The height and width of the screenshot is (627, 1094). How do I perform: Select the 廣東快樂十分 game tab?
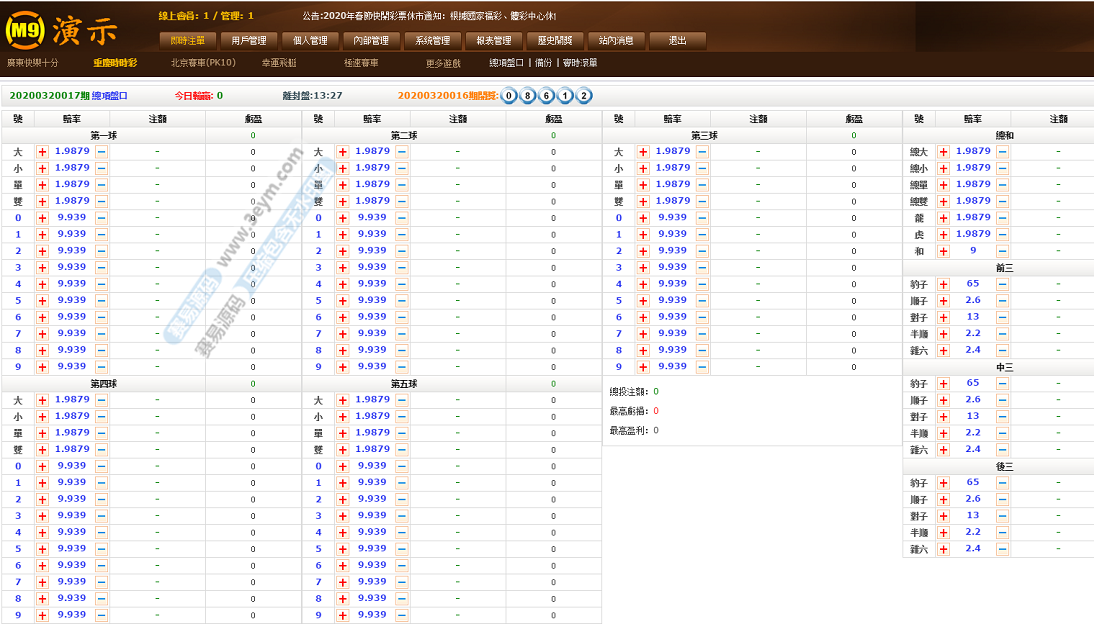(33, 63)
